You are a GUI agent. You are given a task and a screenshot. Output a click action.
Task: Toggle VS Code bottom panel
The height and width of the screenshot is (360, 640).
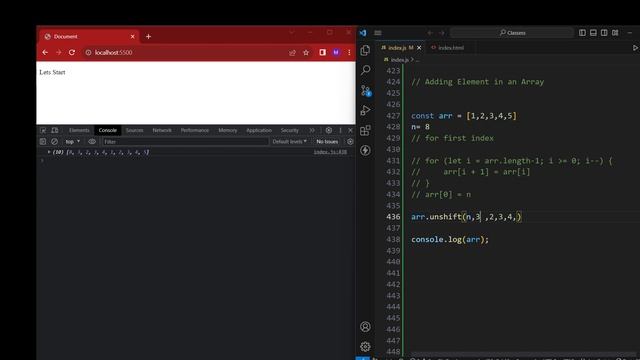click(x=593, y=33)
